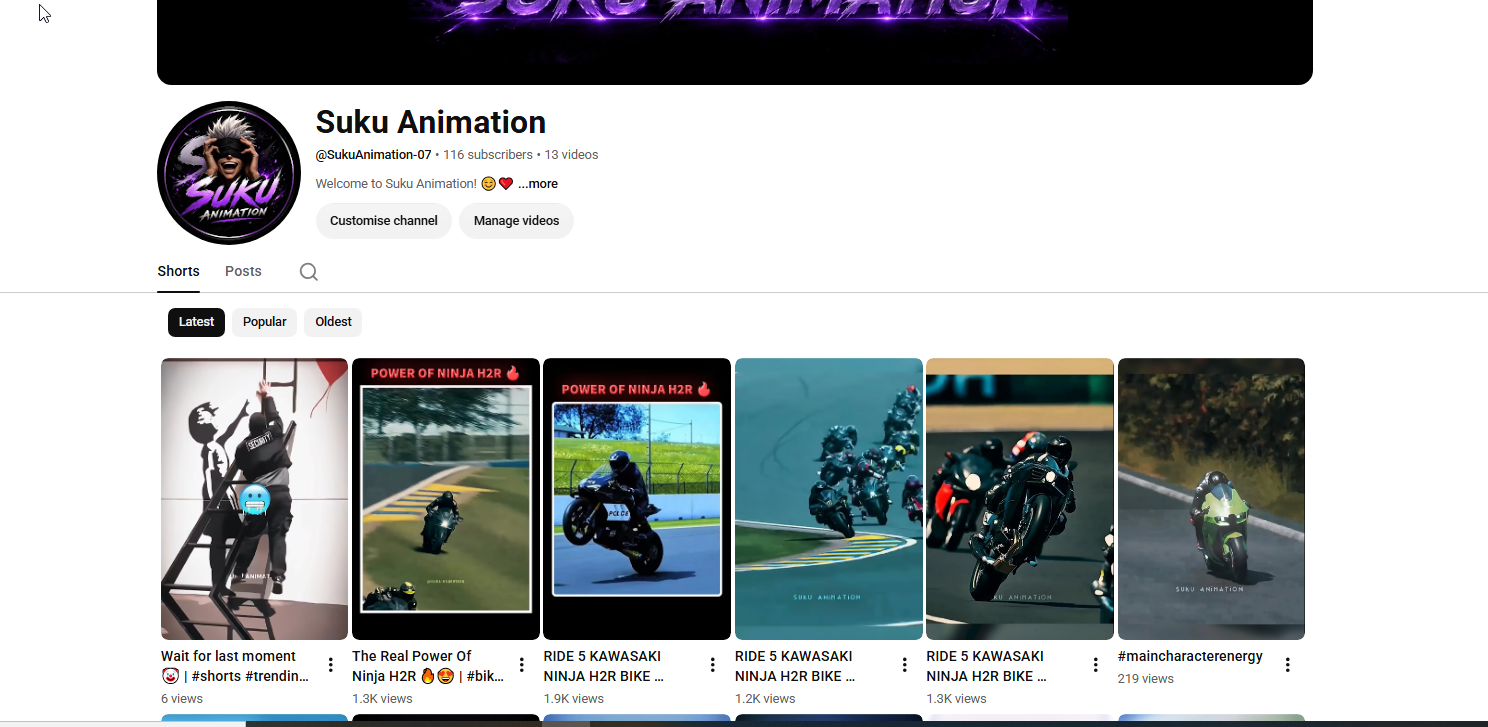This screenshot has width=1488, height=727.
Task: Switch to the Shorts tab
Action: pyautogui.click(x=178, y=271)
